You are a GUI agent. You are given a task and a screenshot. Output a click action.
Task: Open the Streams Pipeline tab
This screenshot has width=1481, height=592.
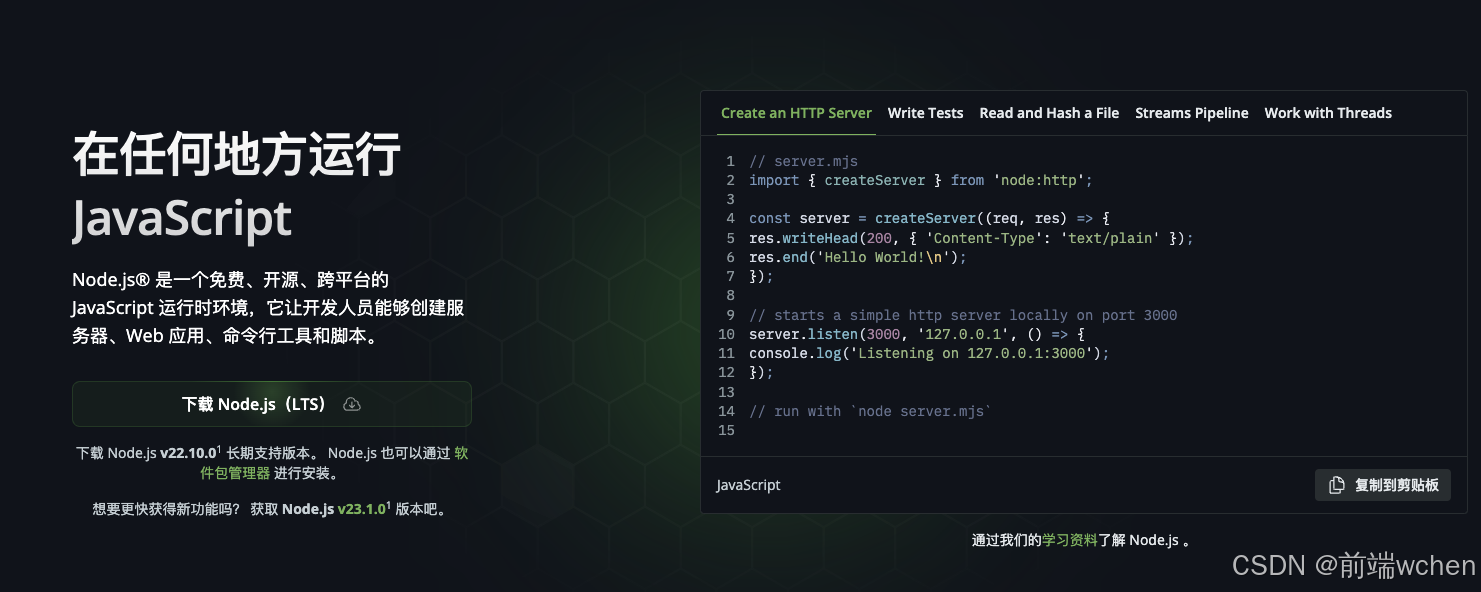(1191, 113)
